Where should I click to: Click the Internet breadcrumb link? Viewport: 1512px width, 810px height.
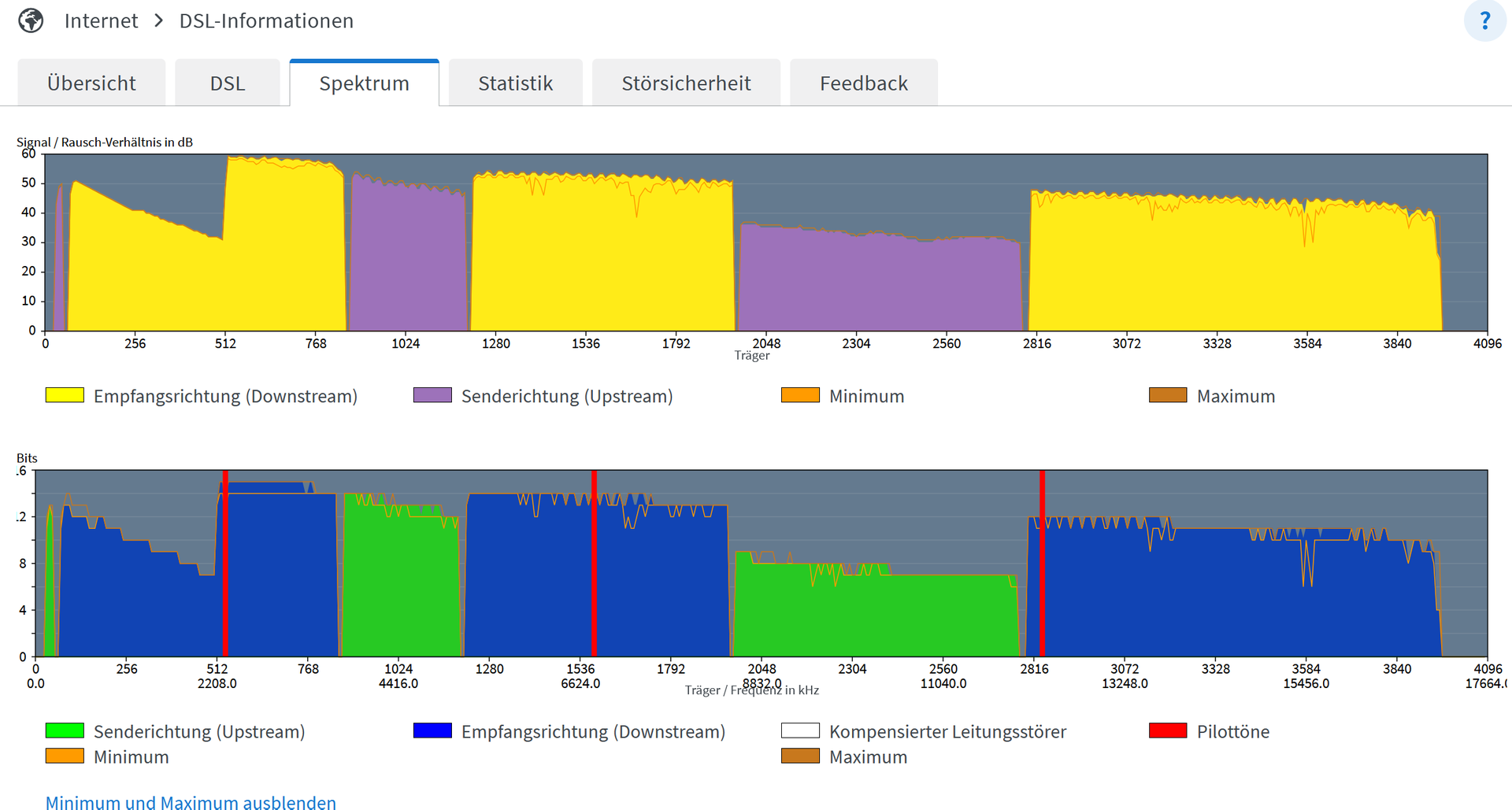pos(101,20)
